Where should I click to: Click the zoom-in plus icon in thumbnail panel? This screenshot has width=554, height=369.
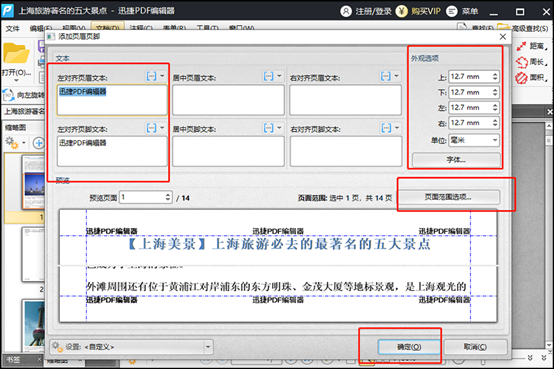(x=38, y=143)
